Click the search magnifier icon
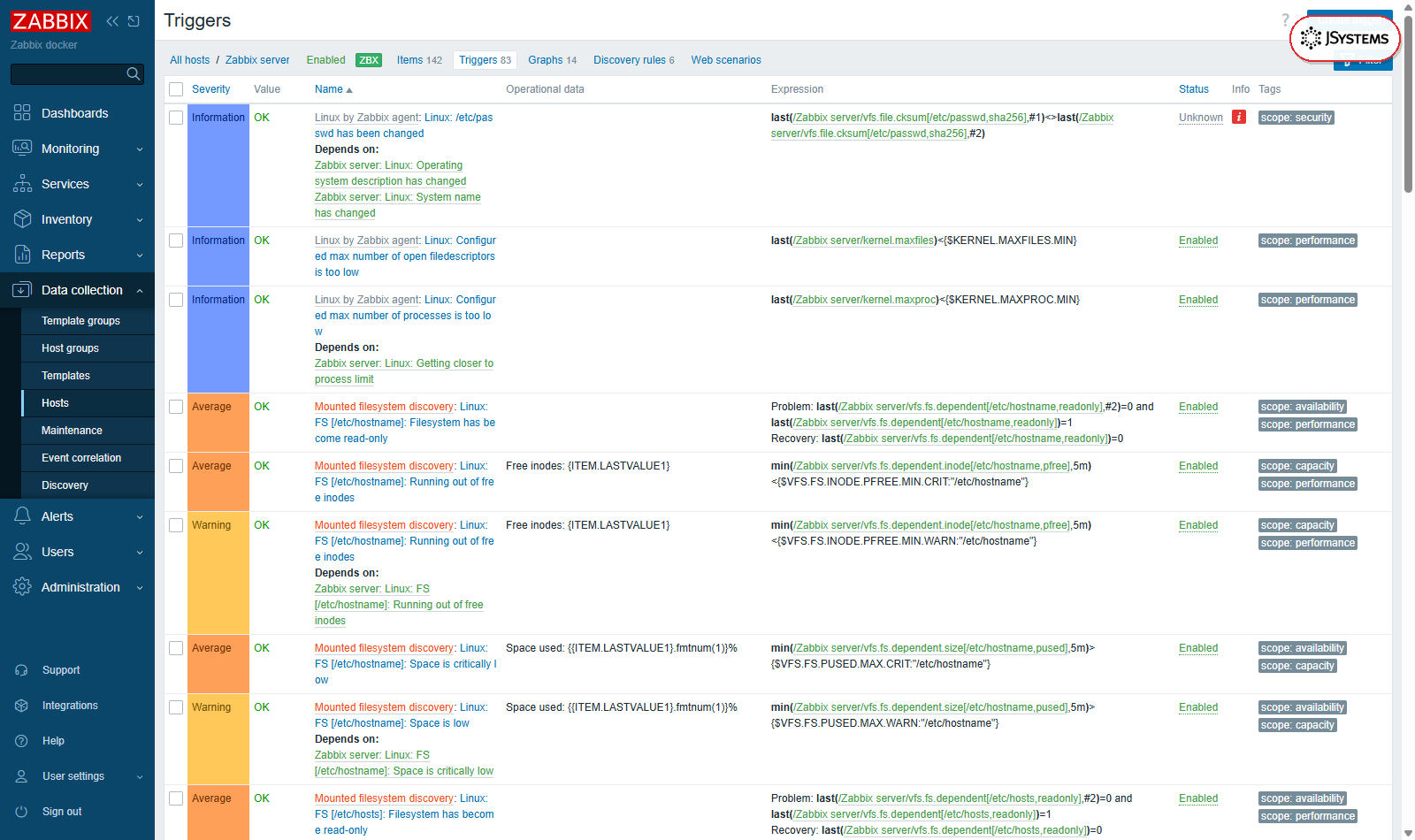1415x840 pixels. coord(134,73)
